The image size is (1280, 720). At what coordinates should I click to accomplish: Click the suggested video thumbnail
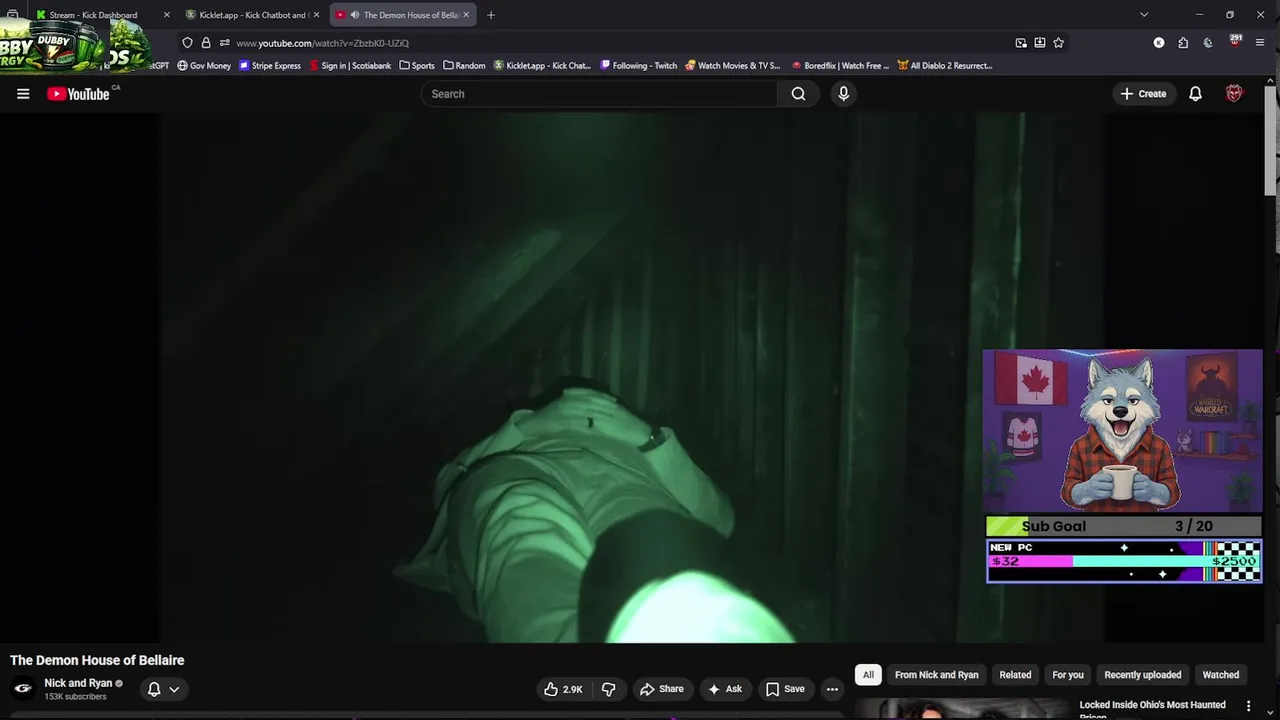pos(962,708)
